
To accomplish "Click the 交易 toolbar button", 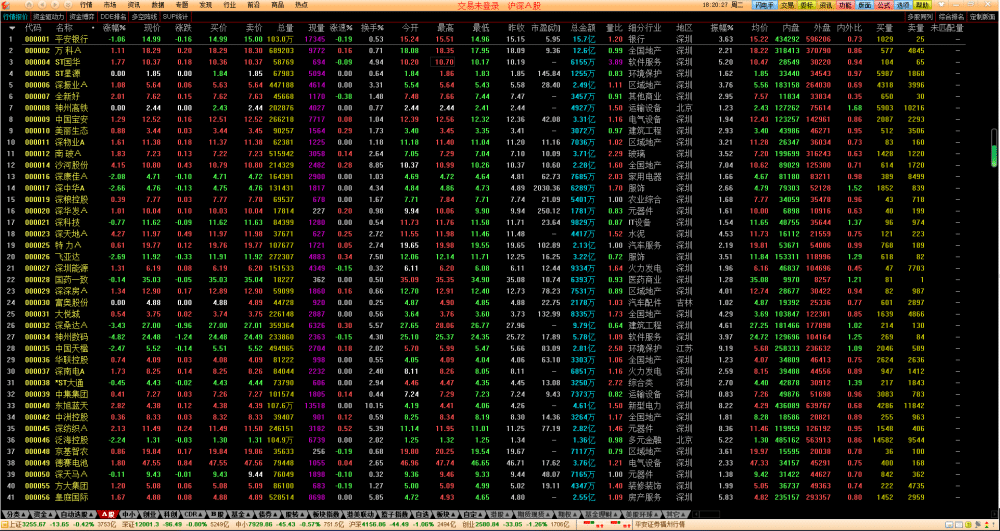I will [x=788, y=4].
